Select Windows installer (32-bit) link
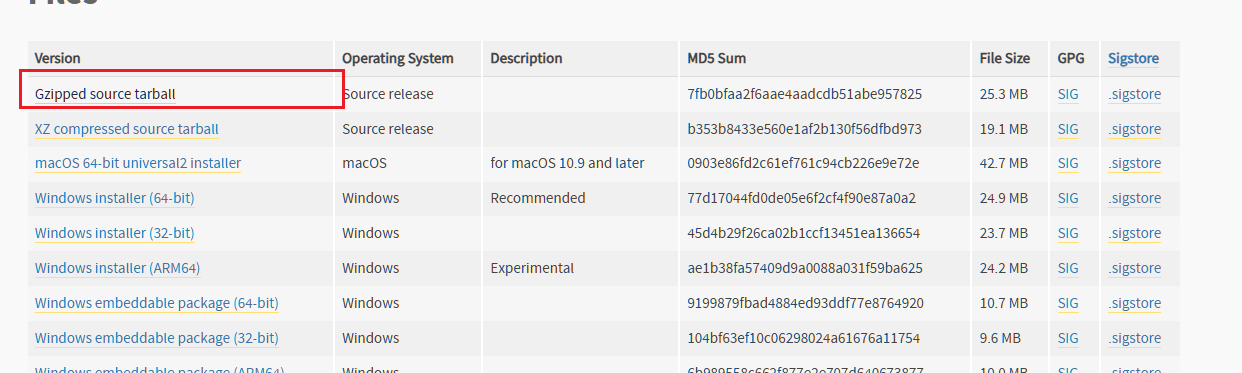The height and width of the screenshot is (373, 1242). (x=115, y=233)
